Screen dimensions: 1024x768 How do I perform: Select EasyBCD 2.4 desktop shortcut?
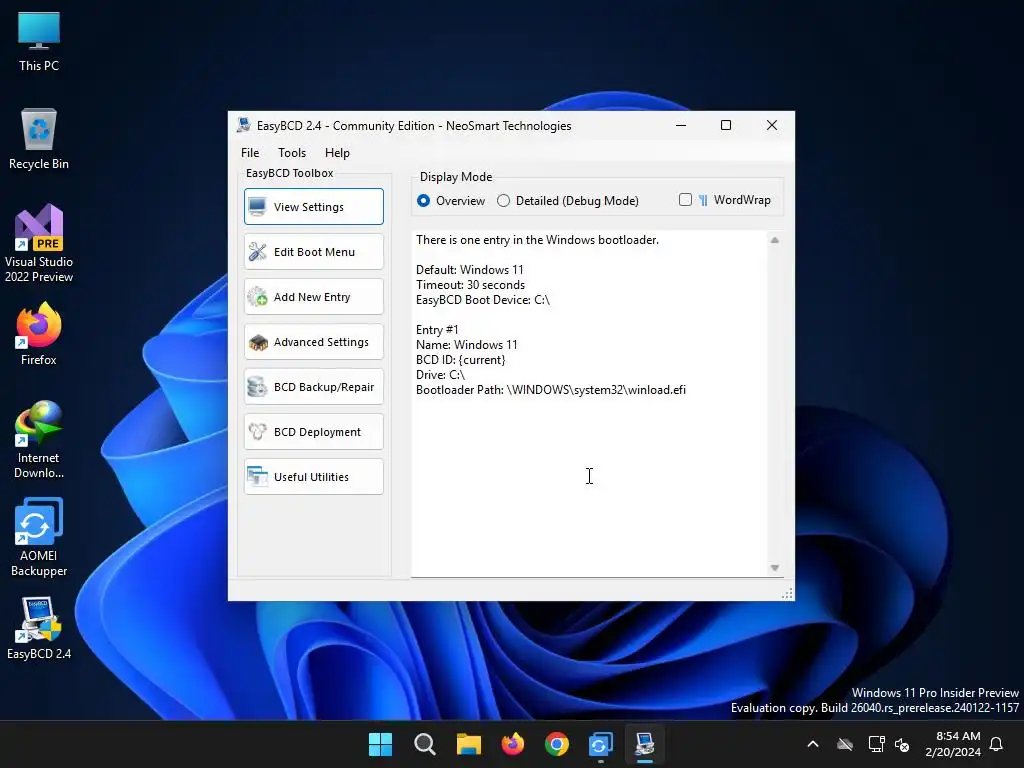[39, 628]
